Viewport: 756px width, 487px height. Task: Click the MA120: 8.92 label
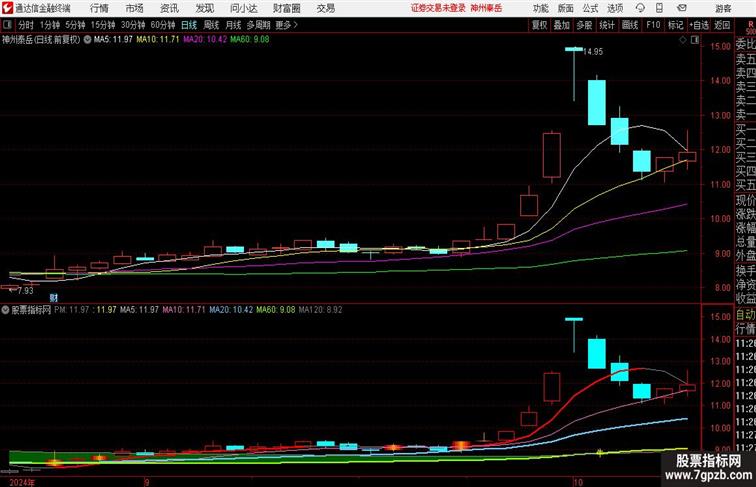point(321,310)
